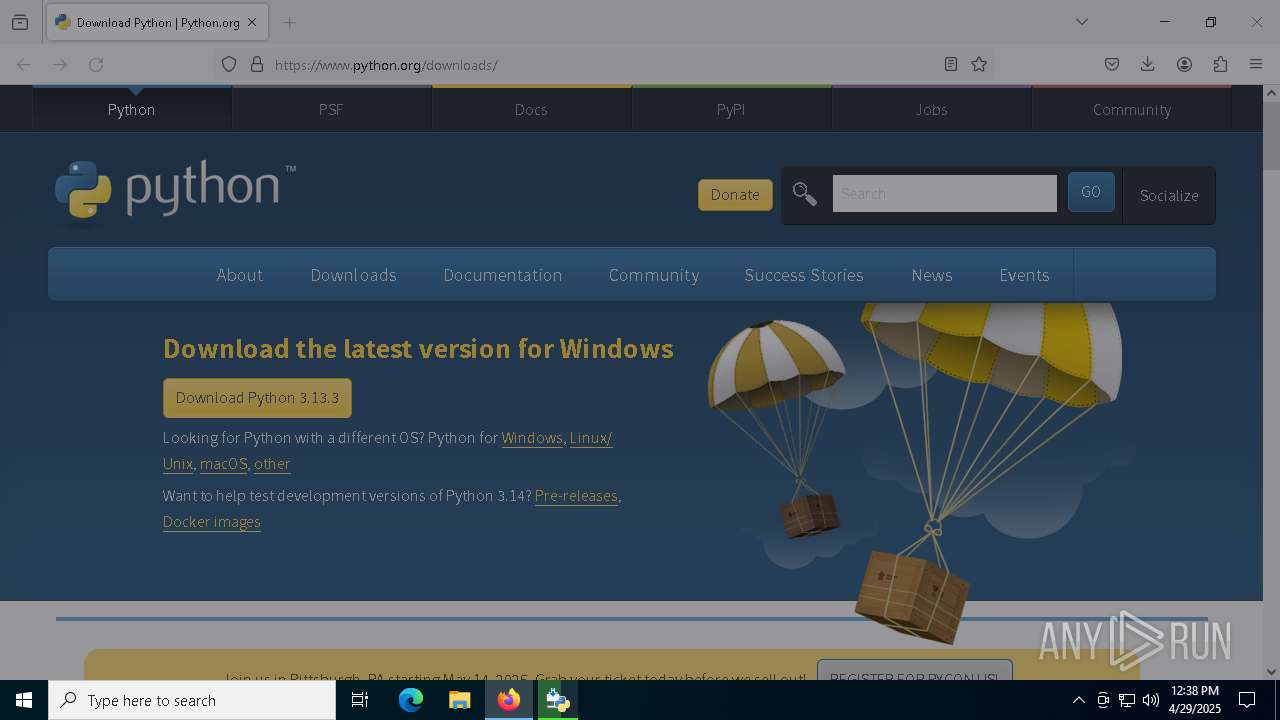Open the Downloads navigation menu

(354, 275)
